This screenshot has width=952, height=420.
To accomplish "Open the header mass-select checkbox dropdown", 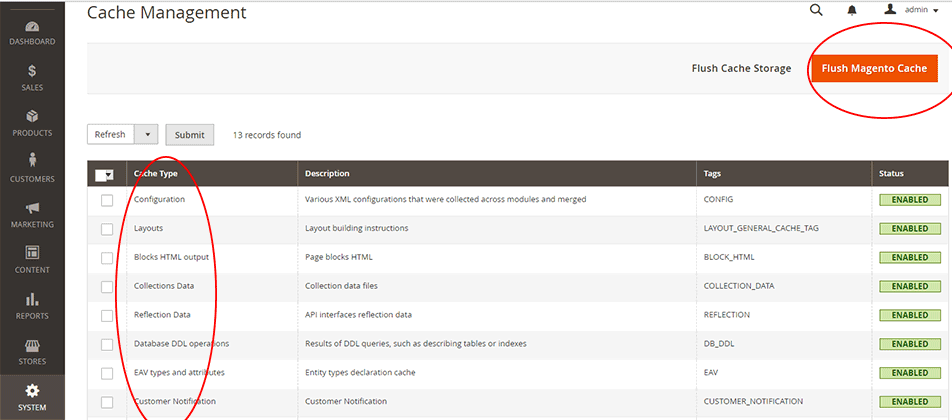I will [105, 175].
